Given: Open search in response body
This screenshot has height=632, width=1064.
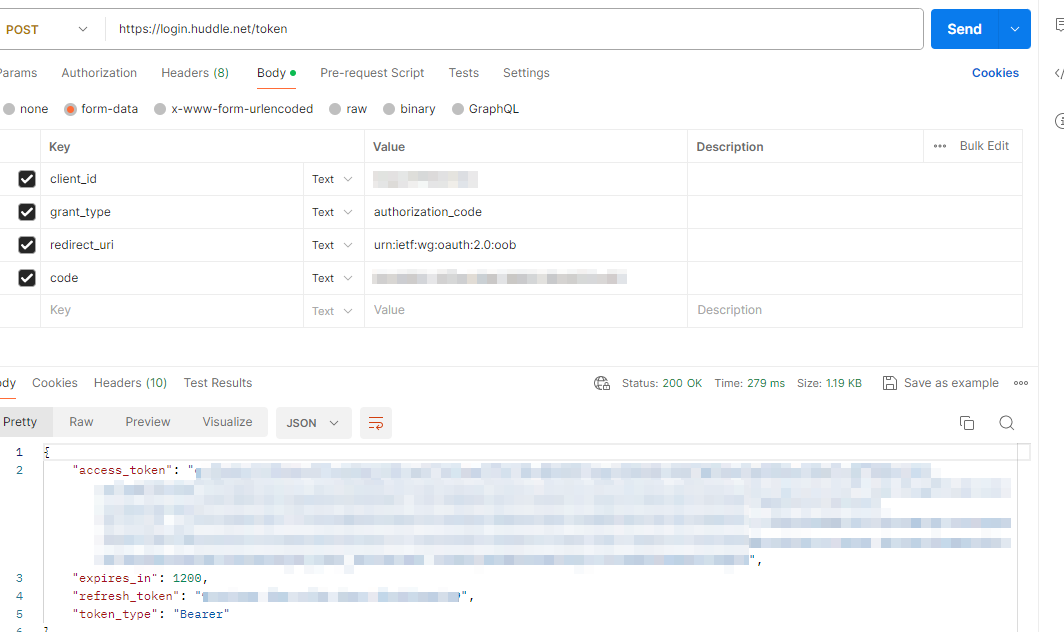Looking at the screenshot, I should 1006,423.
